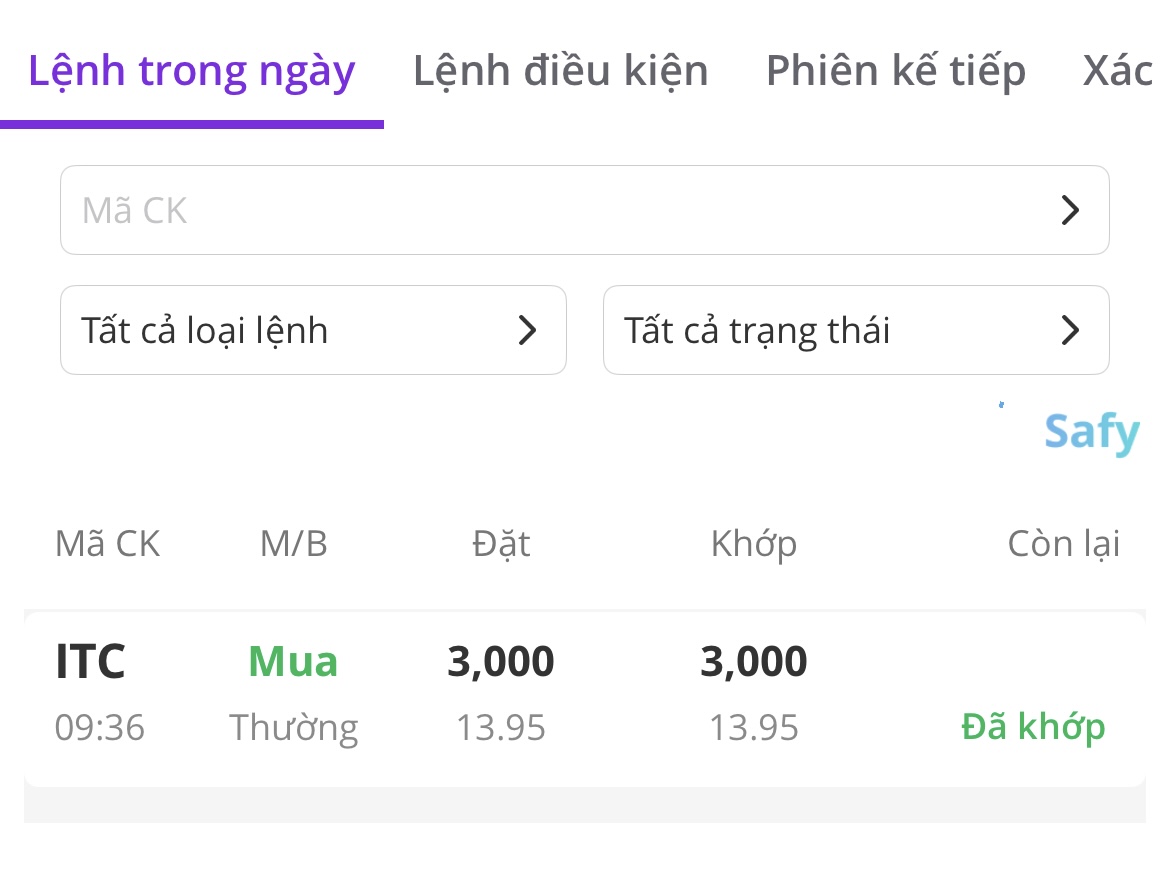The height and width of the screenshot is (873, 1160).
Task: Switch to the Lệnh trong ngày tab
Action: [192, 72]
